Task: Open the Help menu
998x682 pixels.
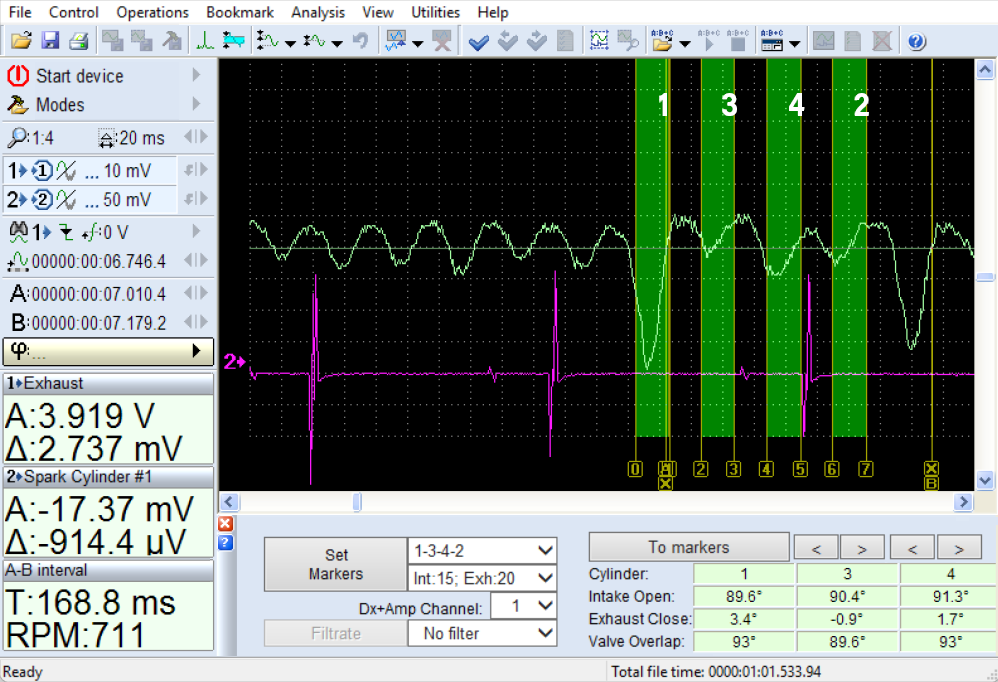Action: [x=493, y=12]
